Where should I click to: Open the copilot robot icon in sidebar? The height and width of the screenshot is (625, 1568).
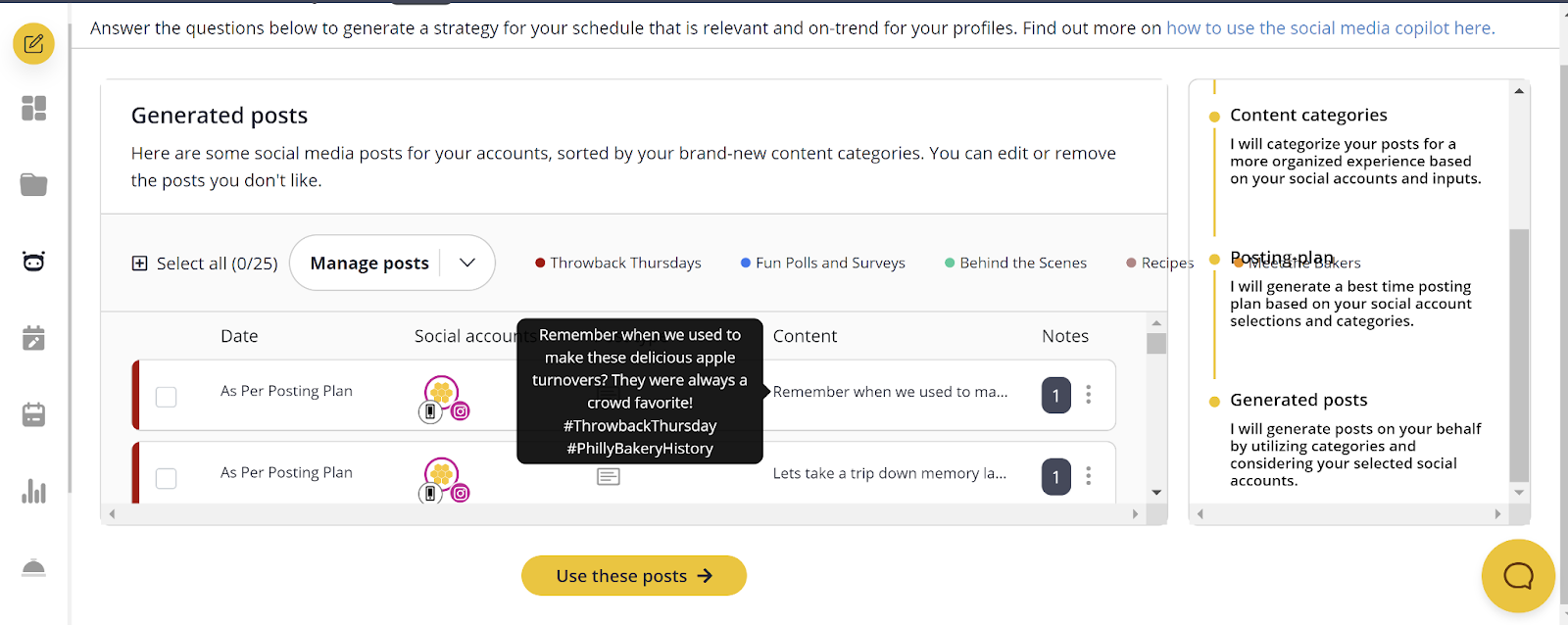(x=33, y=262)
